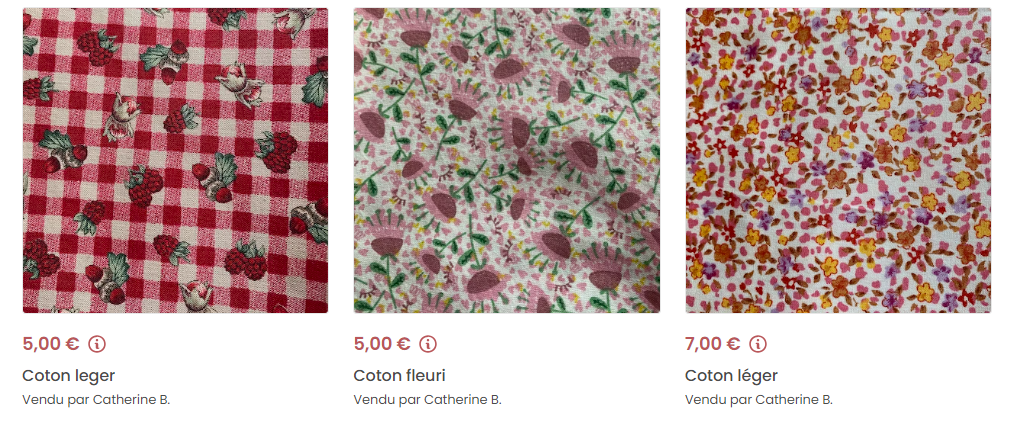The width and height of the screenshot is (1013, 423).
Task: Open the Coton leger listing title under the gingham fabric
Action: click(68, 376)
